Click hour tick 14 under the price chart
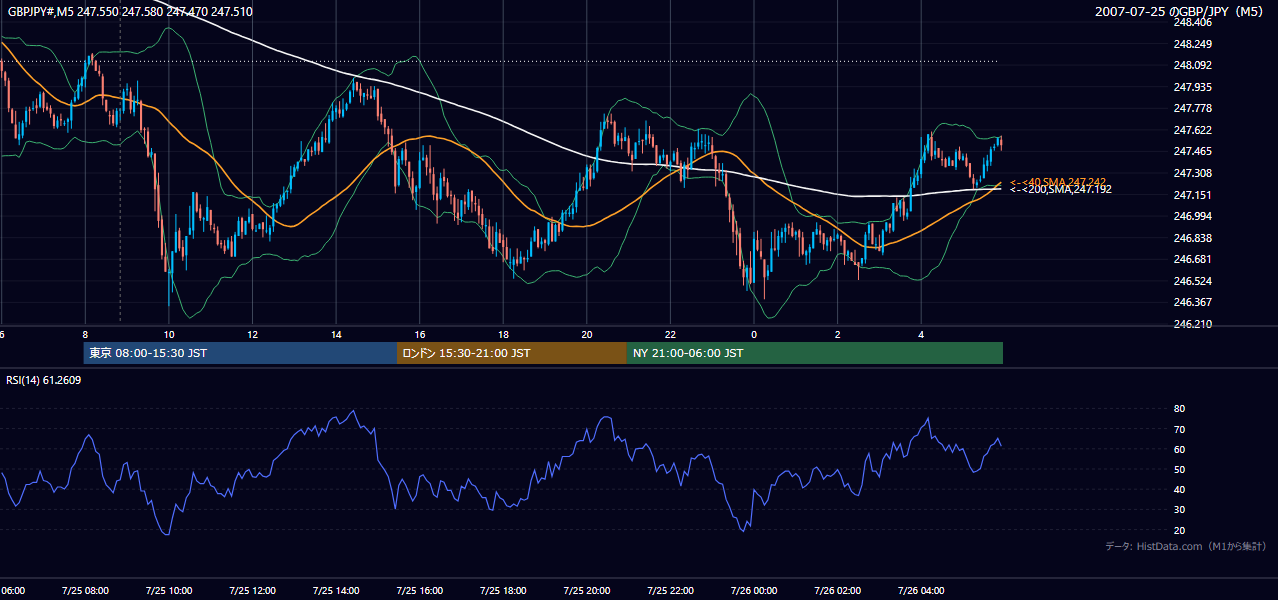The width and height of the screenshot is (1278, 600). tap(336, 334)
